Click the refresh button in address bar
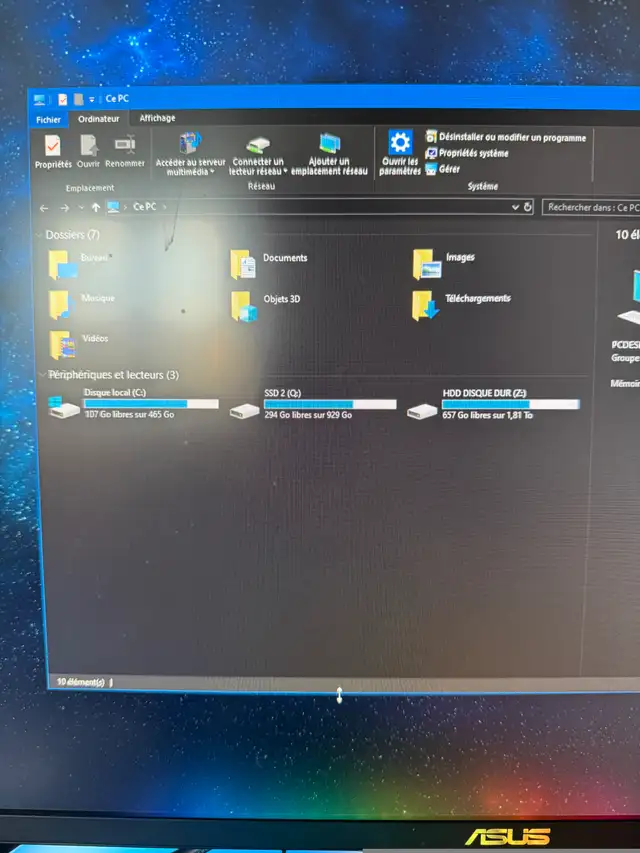Viewport: 640px width, 853px height. click(x=527, y=207)
